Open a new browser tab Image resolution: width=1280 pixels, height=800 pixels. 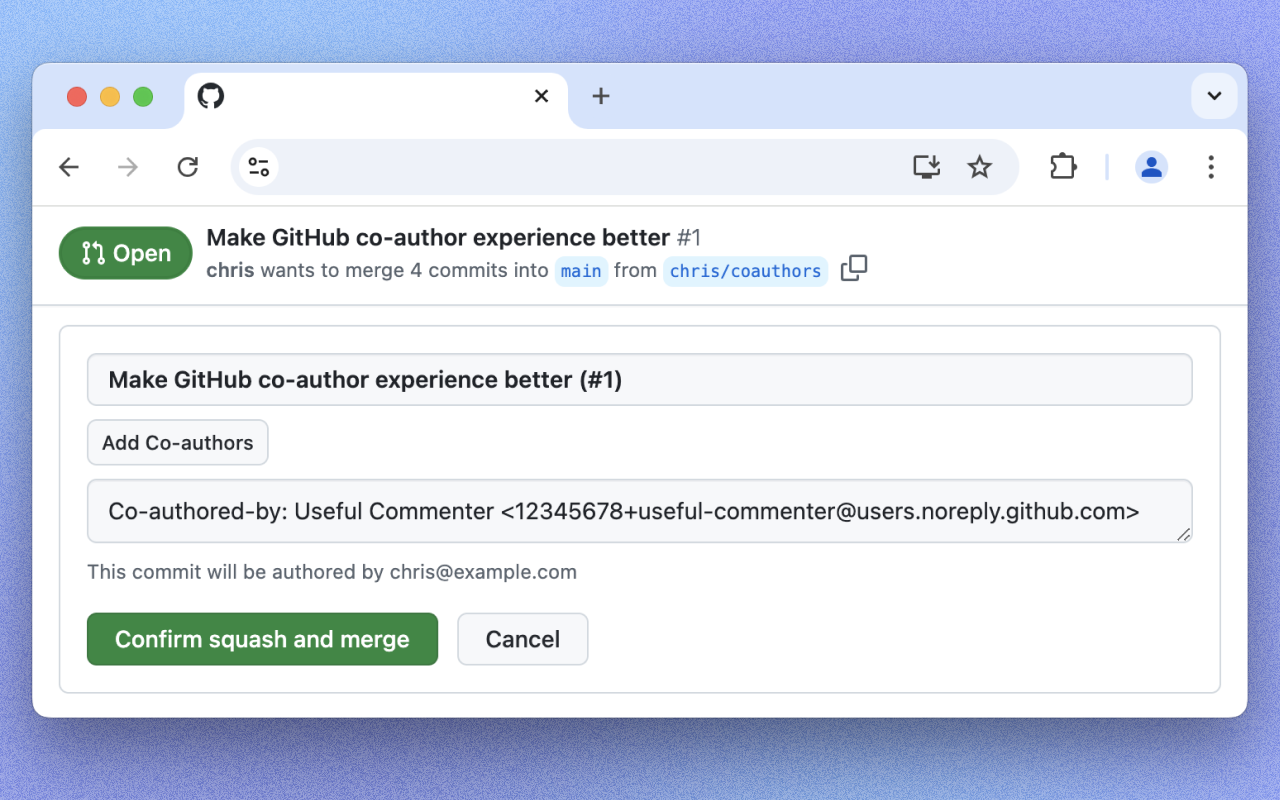click(601, 96)
